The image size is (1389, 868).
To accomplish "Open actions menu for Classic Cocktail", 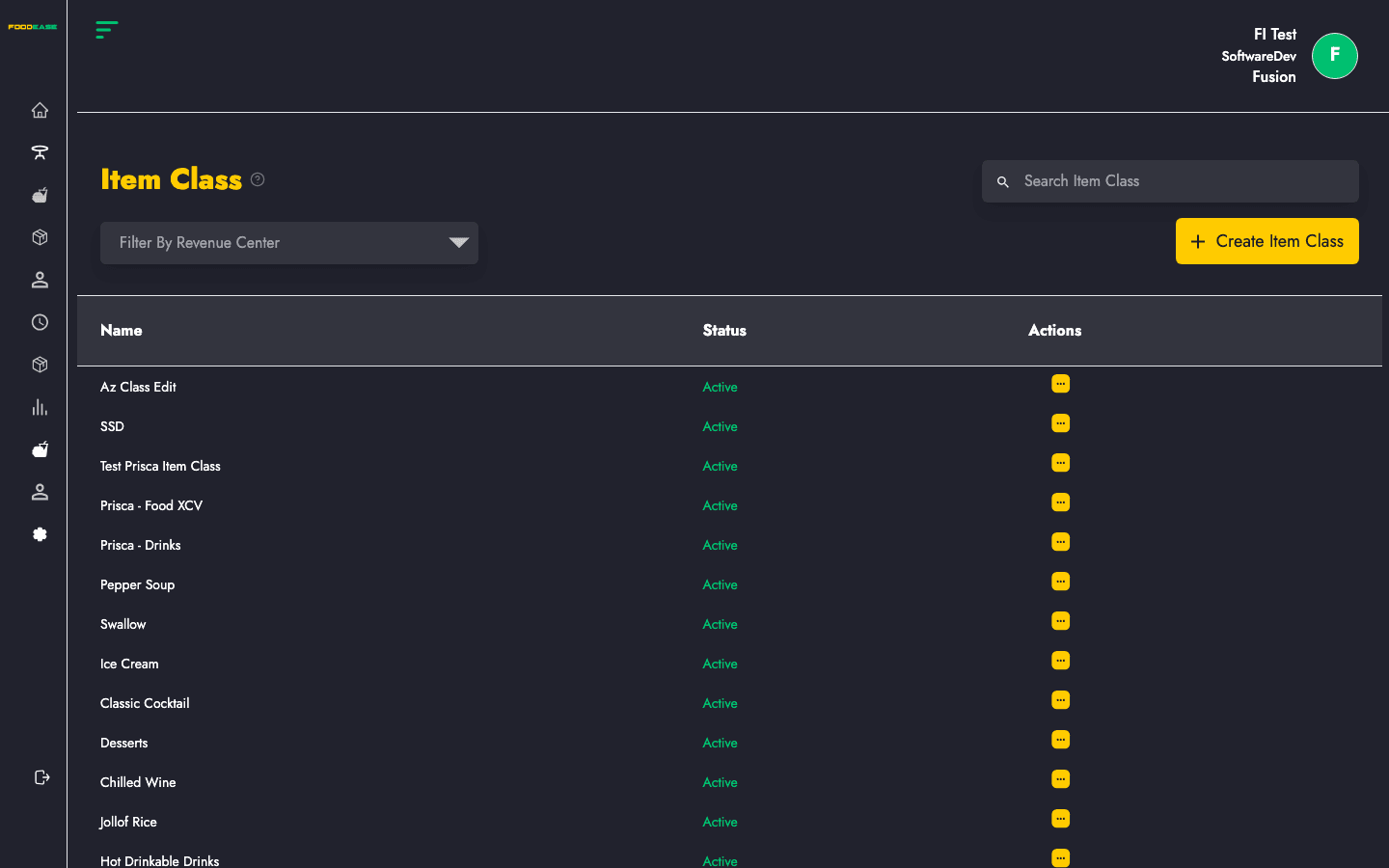I will (x=1060, y=700).
